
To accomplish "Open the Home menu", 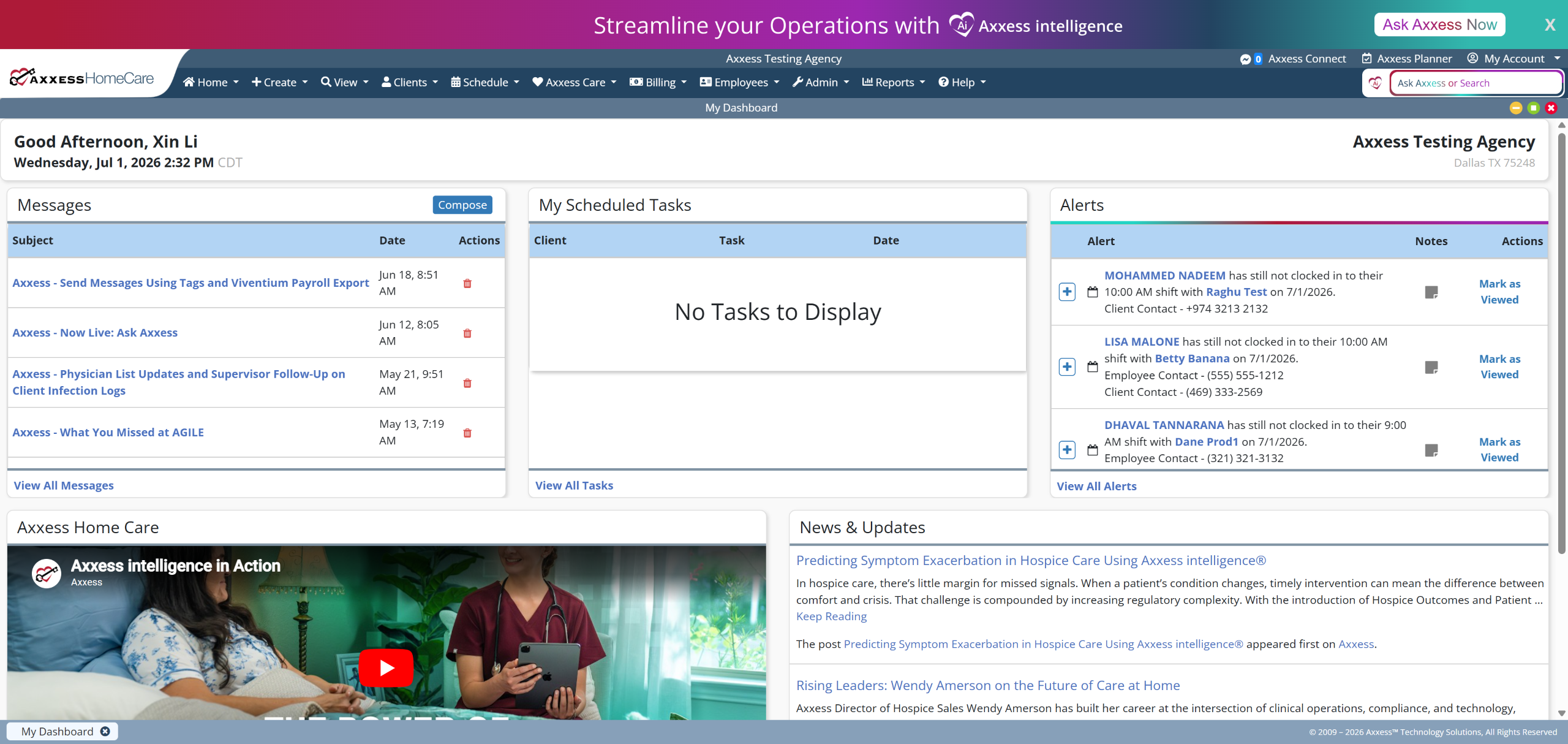I will click(211, 82).
